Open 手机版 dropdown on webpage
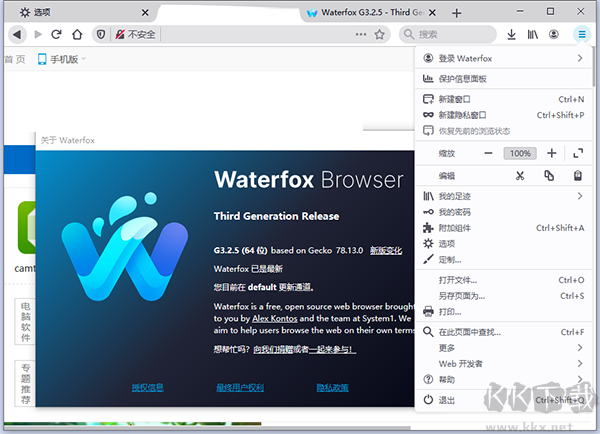600x434 pixels. [62, 59]
